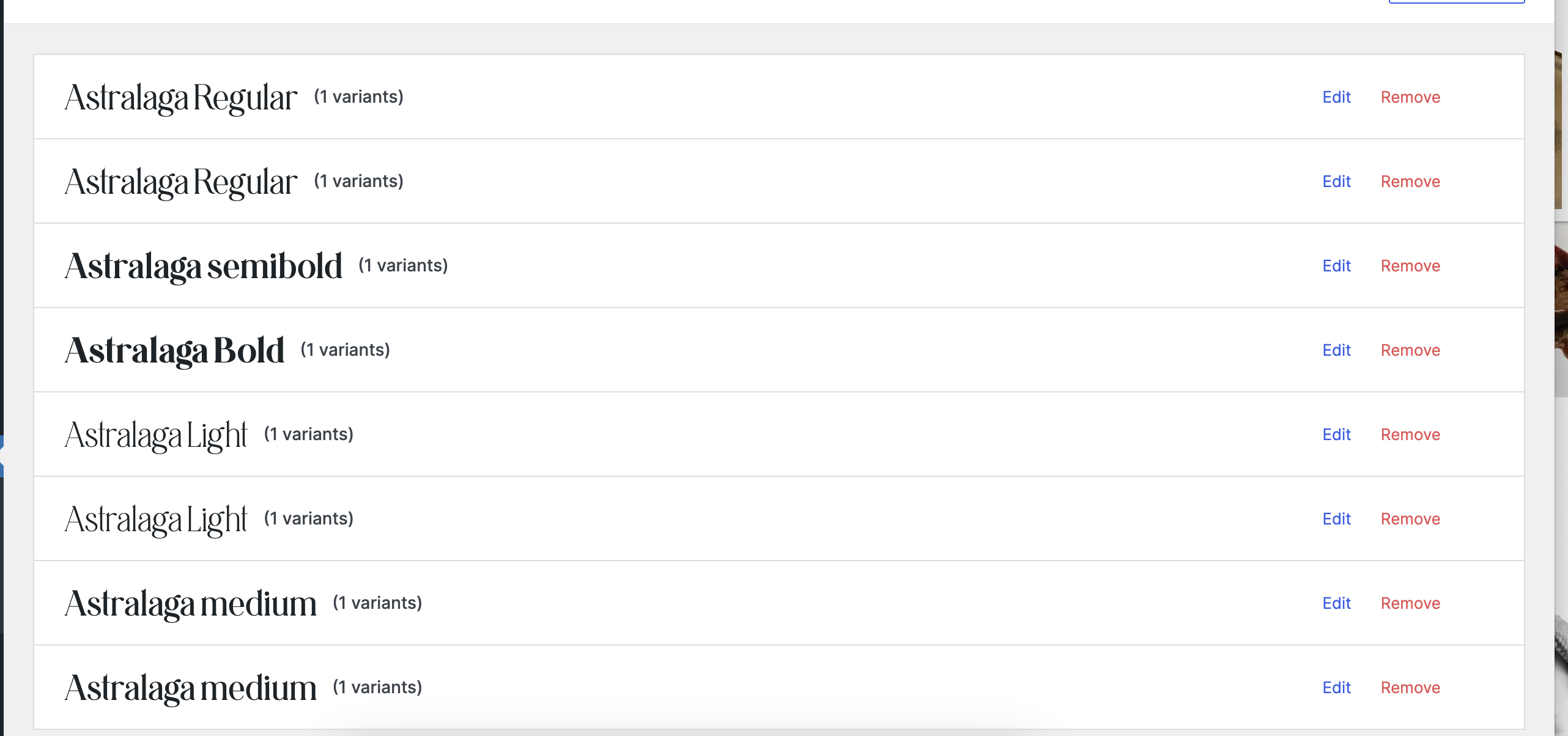Edit the second Astralaga Light font
1568x736 pixels.
click(1336, 519)
